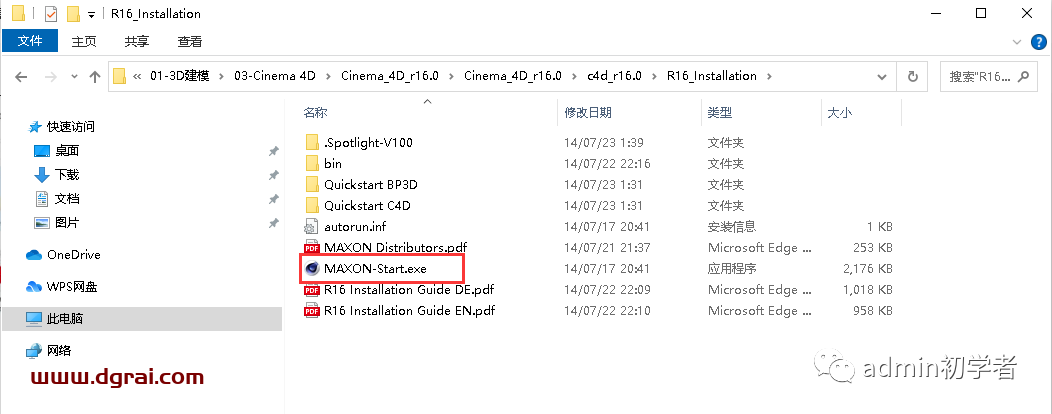Switch to the 主页 ribbon tab
The height and width of the screenshot is (414, 1052).
tap(84, 42)
